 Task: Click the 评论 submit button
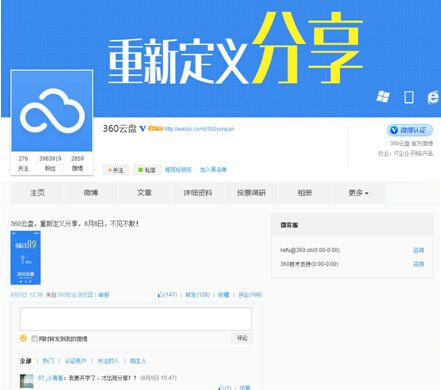(242, 338)
